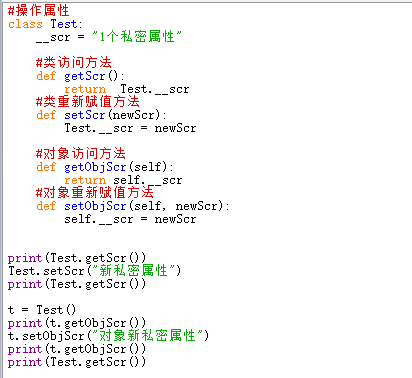Click the line t = Test()

(x=42, y=310)
